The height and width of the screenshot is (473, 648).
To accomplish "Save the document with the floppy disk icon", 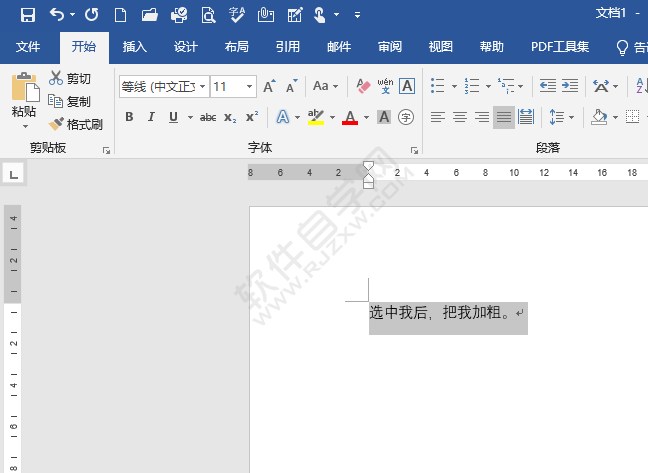I will tap(28, 15).
